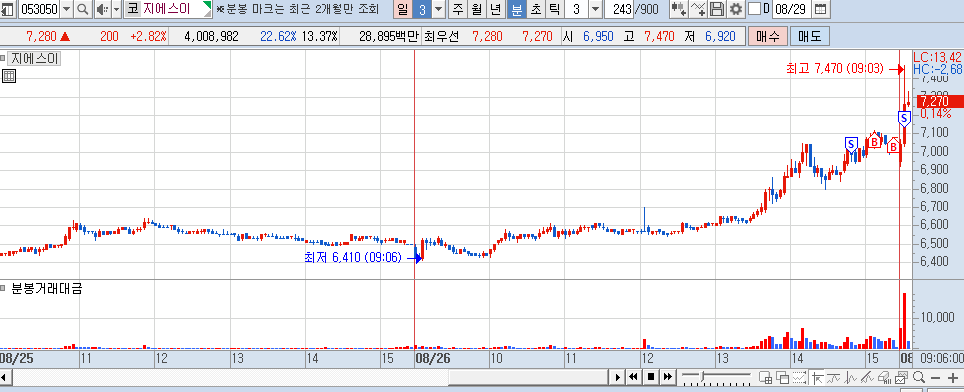Open the minute interval 3 dropdown arrow
This screenshot has height=392, width=964.
596,9
